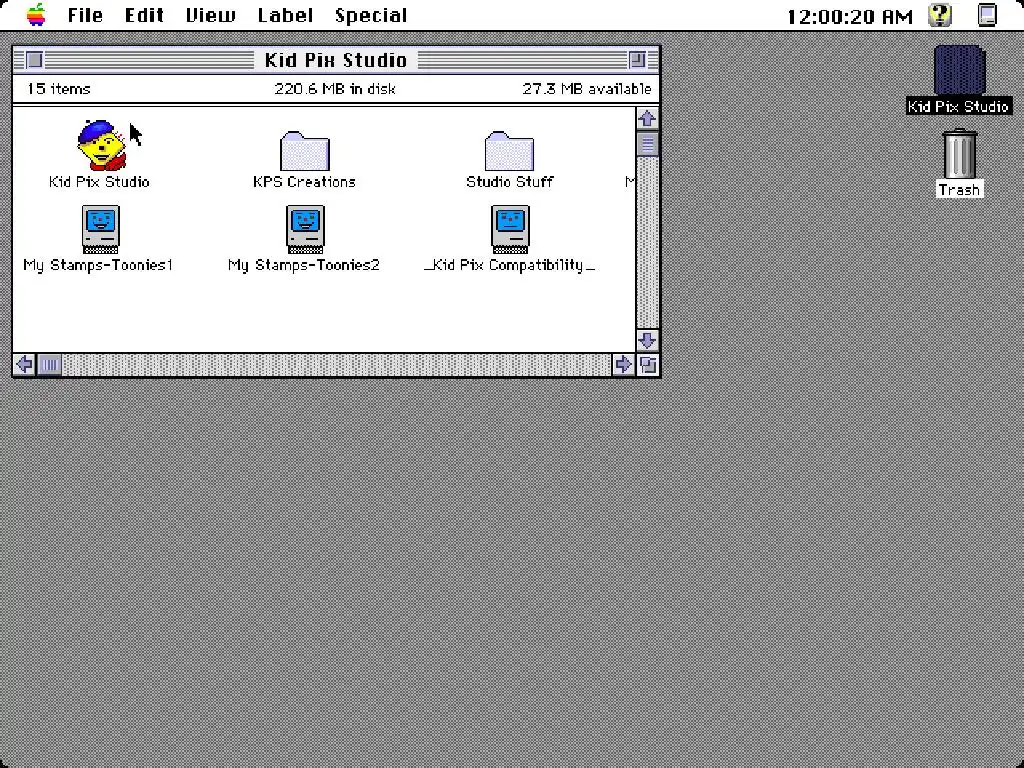The height and width of the screenshot is (768, 1024).
Task: Click the Trash icon on the desktop
Action: 959,153
